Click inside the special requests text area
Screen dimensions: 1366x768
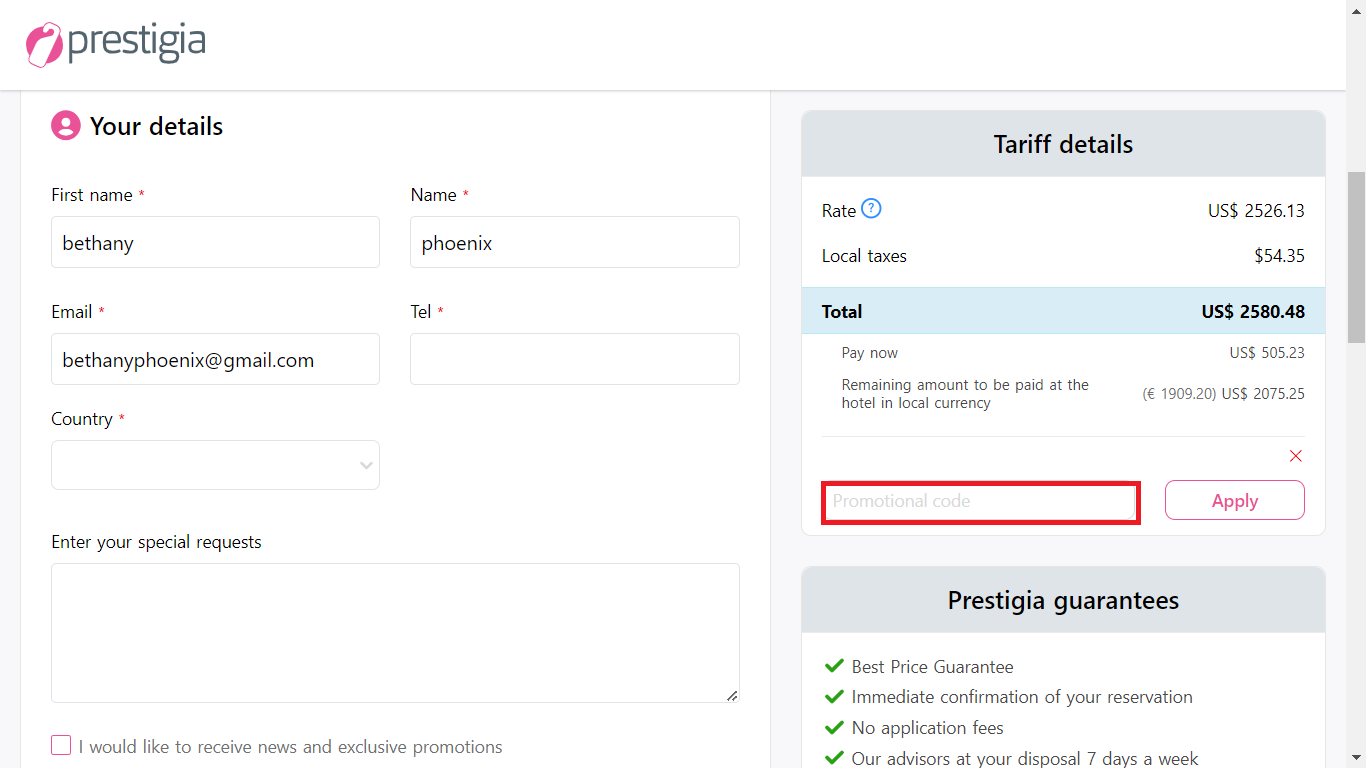point(395,632)
